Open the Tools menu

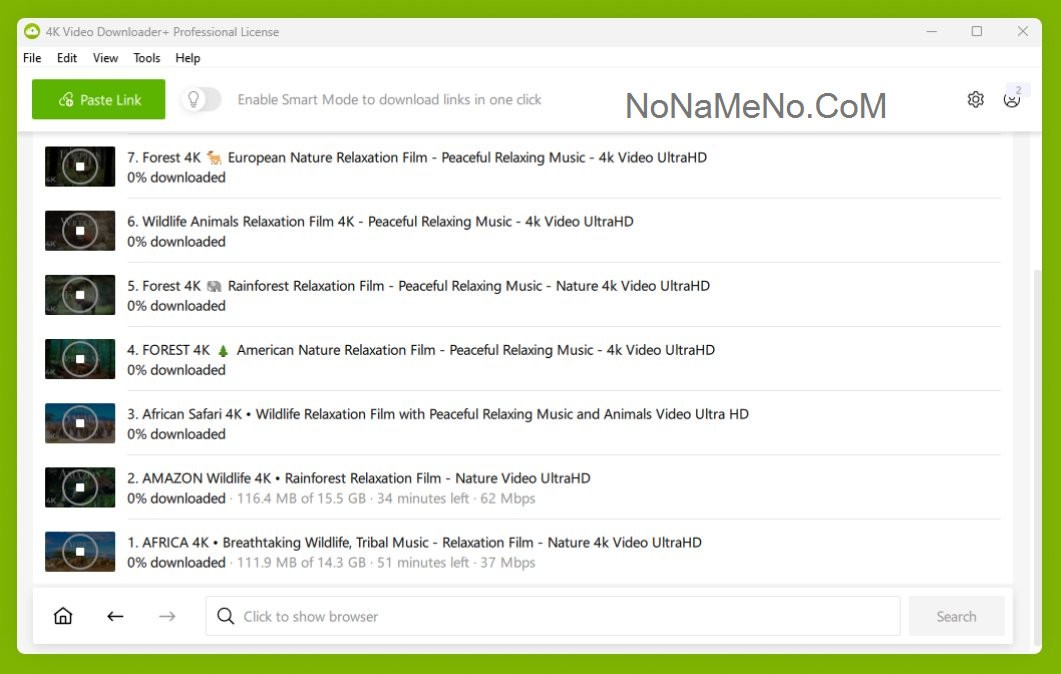coord(147,58)
